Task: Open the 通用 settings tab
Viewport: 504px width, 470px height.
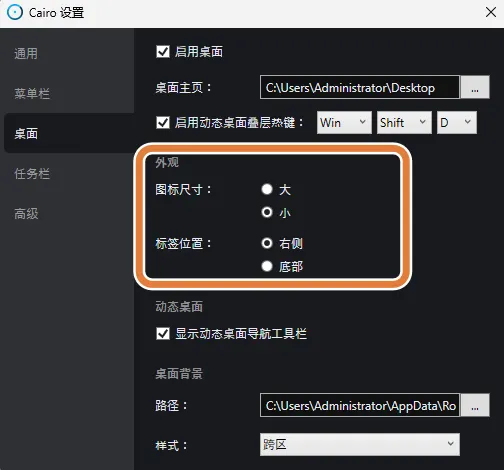Action: click(26, 54)
